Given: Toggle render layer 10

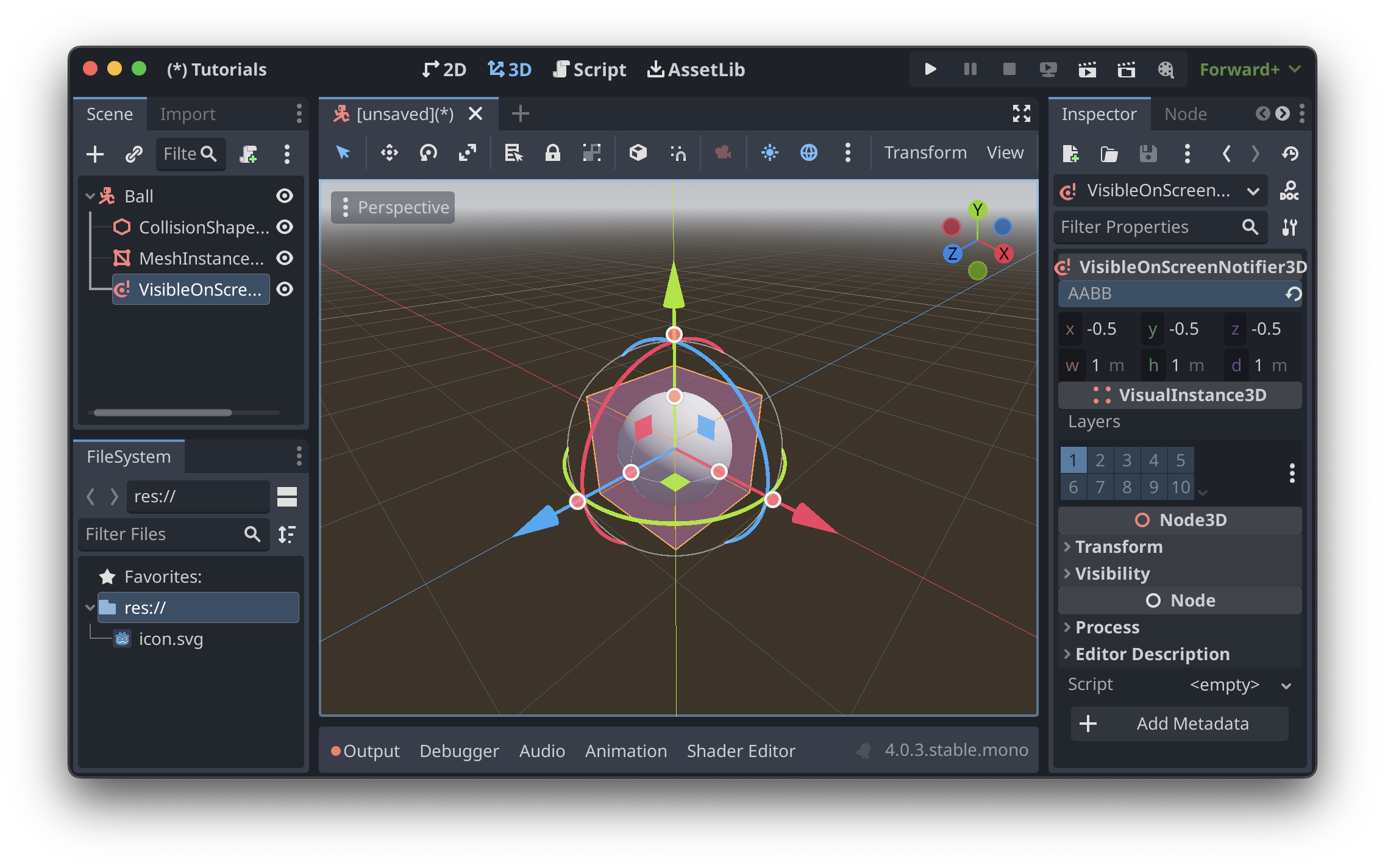Looking at the screenshot, I should click(1181, 487).
